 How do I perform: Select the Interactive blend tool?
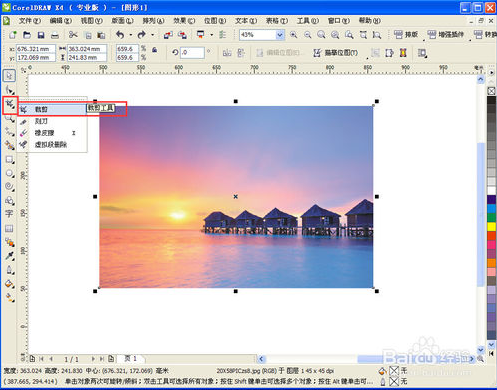[x=9, y=242]
